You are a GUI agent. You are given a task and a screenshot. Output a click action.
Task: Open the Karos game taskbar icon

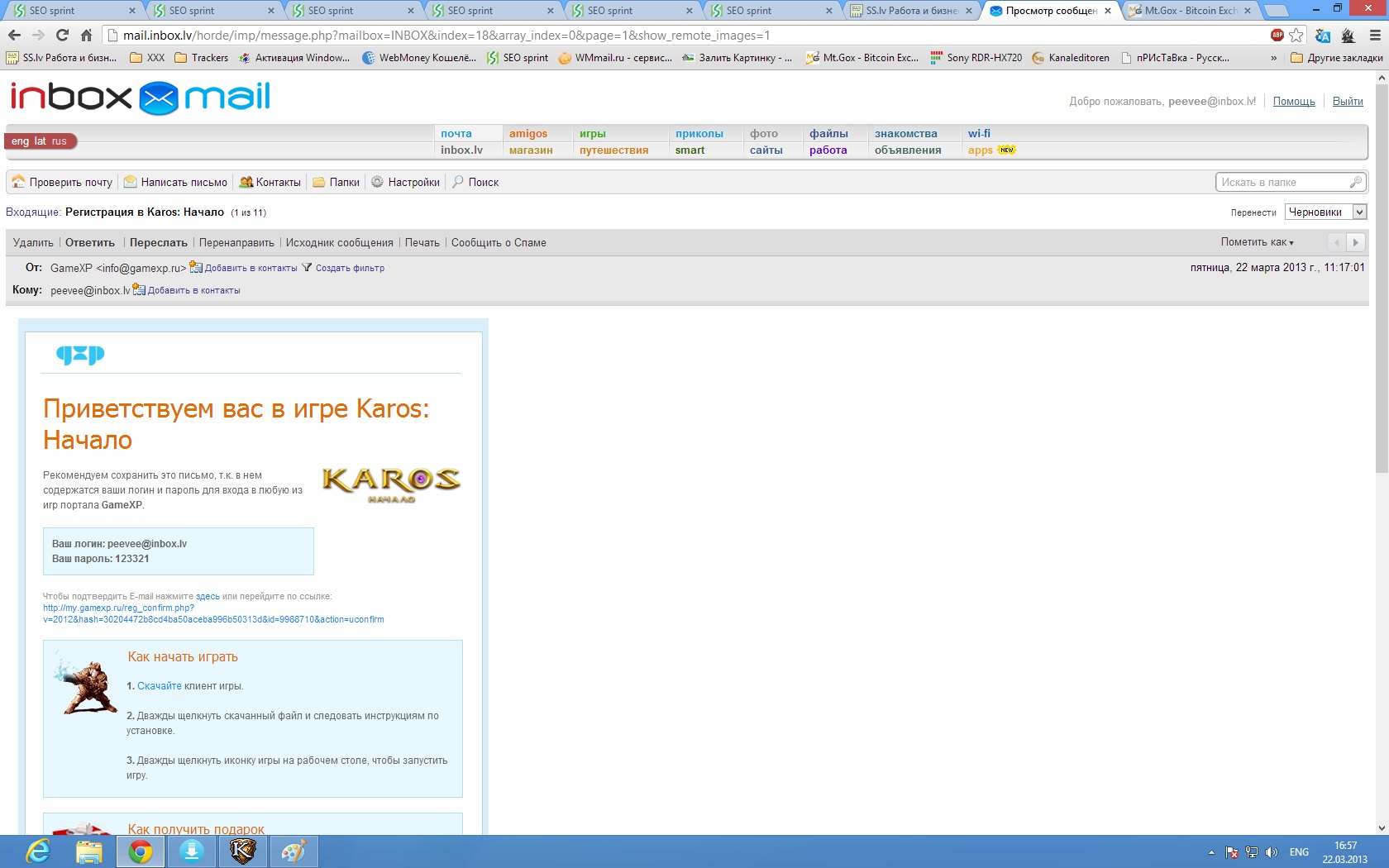(242, 851)
